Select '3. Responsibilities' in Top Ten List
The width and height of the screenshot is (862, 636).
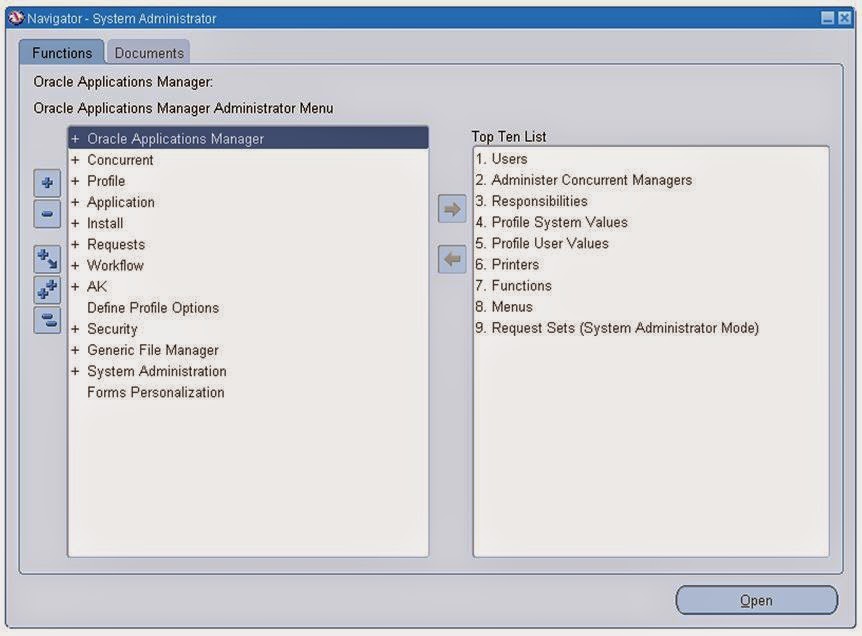[532, 201]
